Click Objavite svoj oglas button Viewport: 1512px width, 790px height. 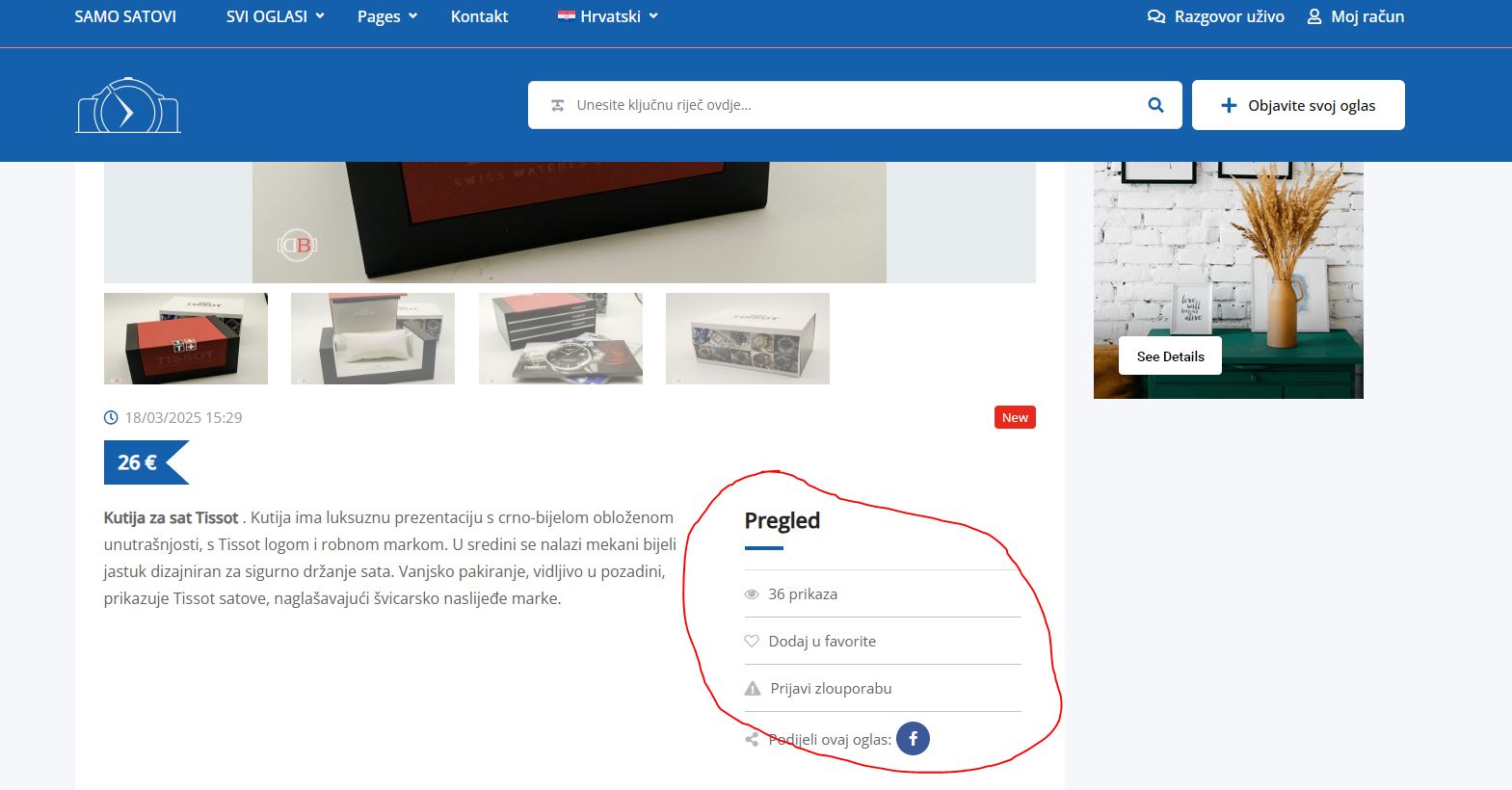[x=1297, y=105]
